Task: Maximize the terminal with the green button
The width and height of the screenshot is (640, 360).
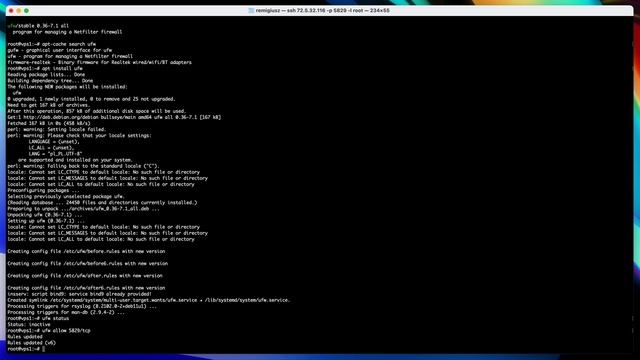Action: pyautogui.click(x=27, y=11)
